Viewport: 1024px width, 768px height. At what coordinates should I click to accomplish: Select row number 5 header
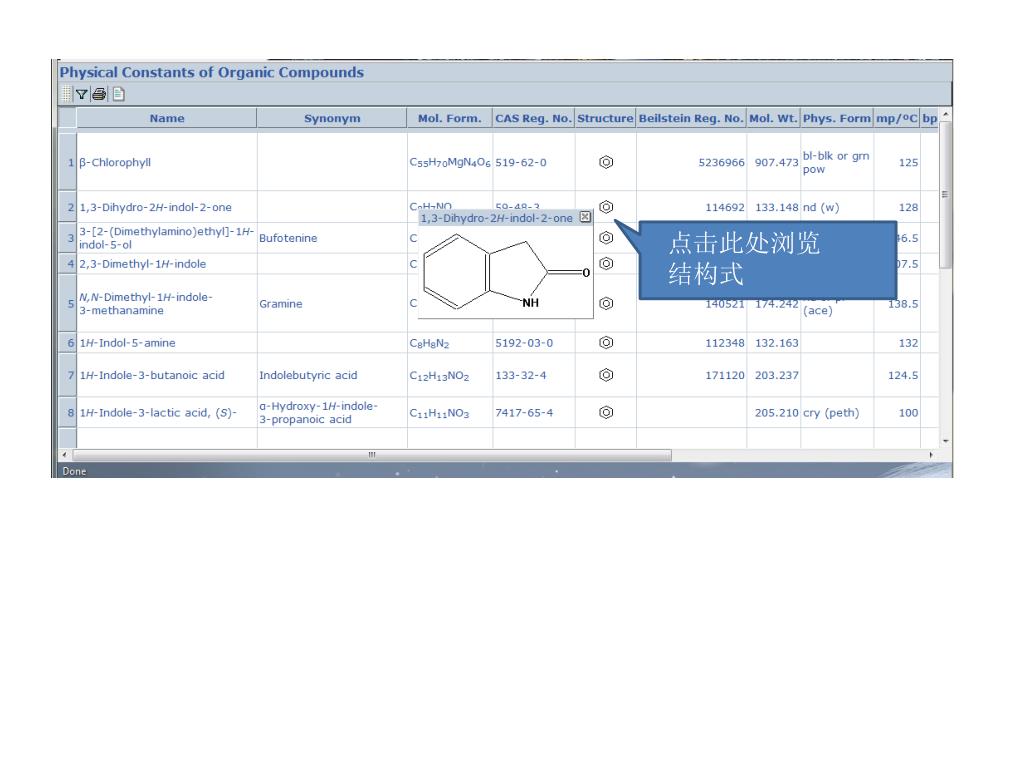coord(68,304)
